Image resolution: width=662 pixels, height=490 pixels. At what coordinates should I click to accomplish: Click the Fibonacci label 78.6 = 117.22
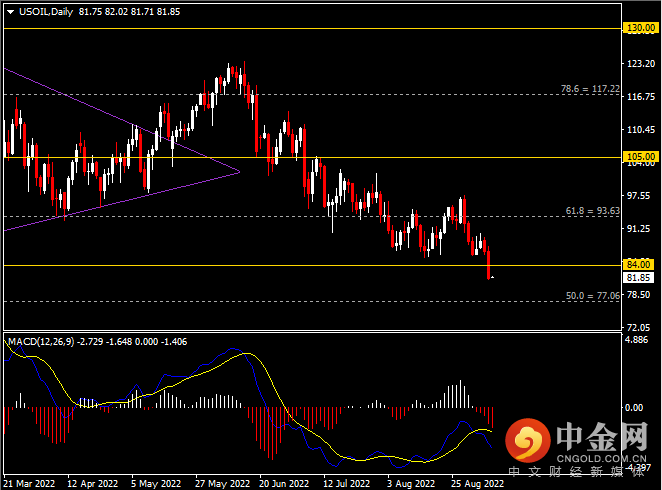pos(590,89)
